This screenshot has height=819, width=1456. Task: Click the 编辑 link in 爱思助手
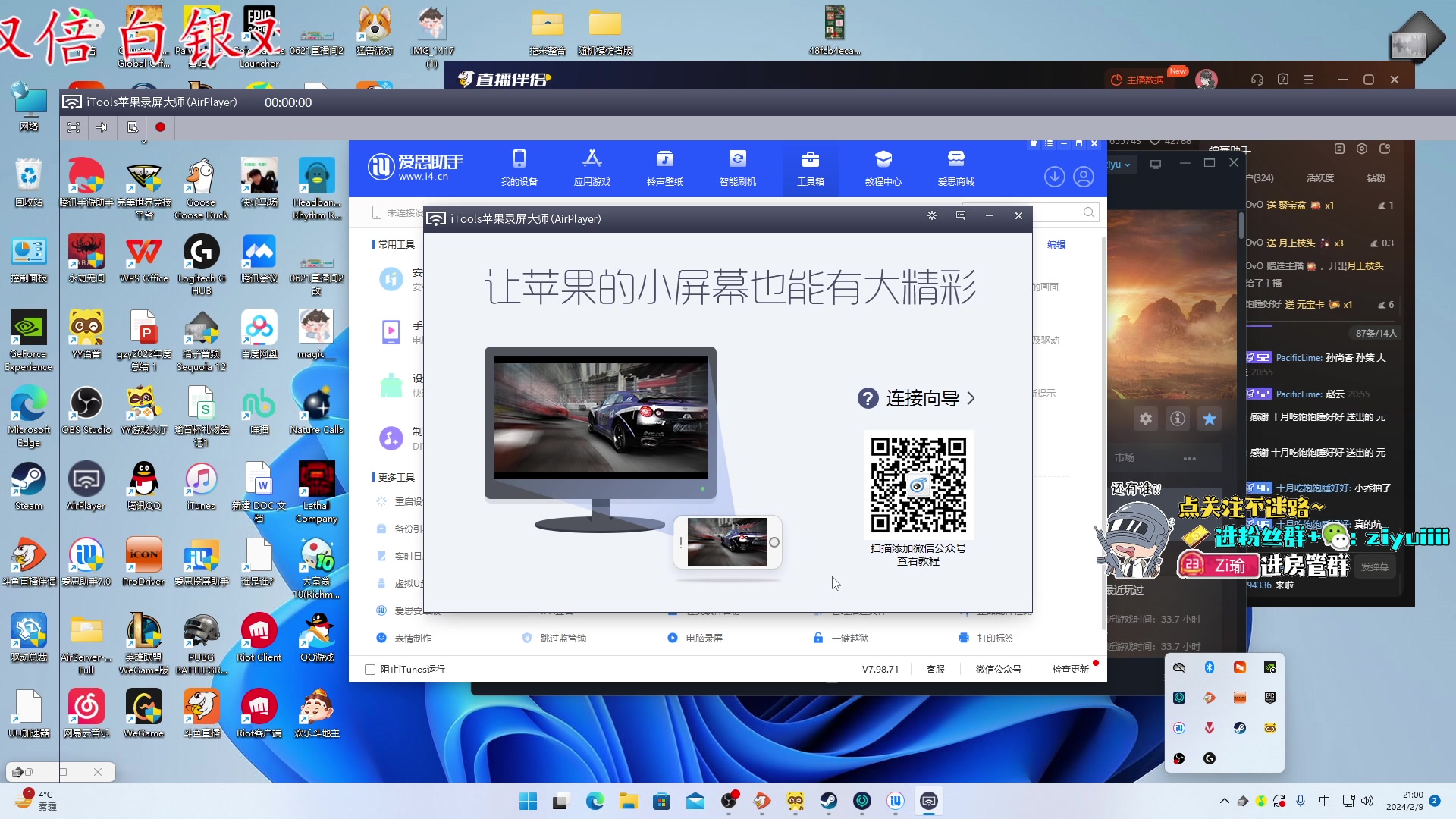[1056, 244]
